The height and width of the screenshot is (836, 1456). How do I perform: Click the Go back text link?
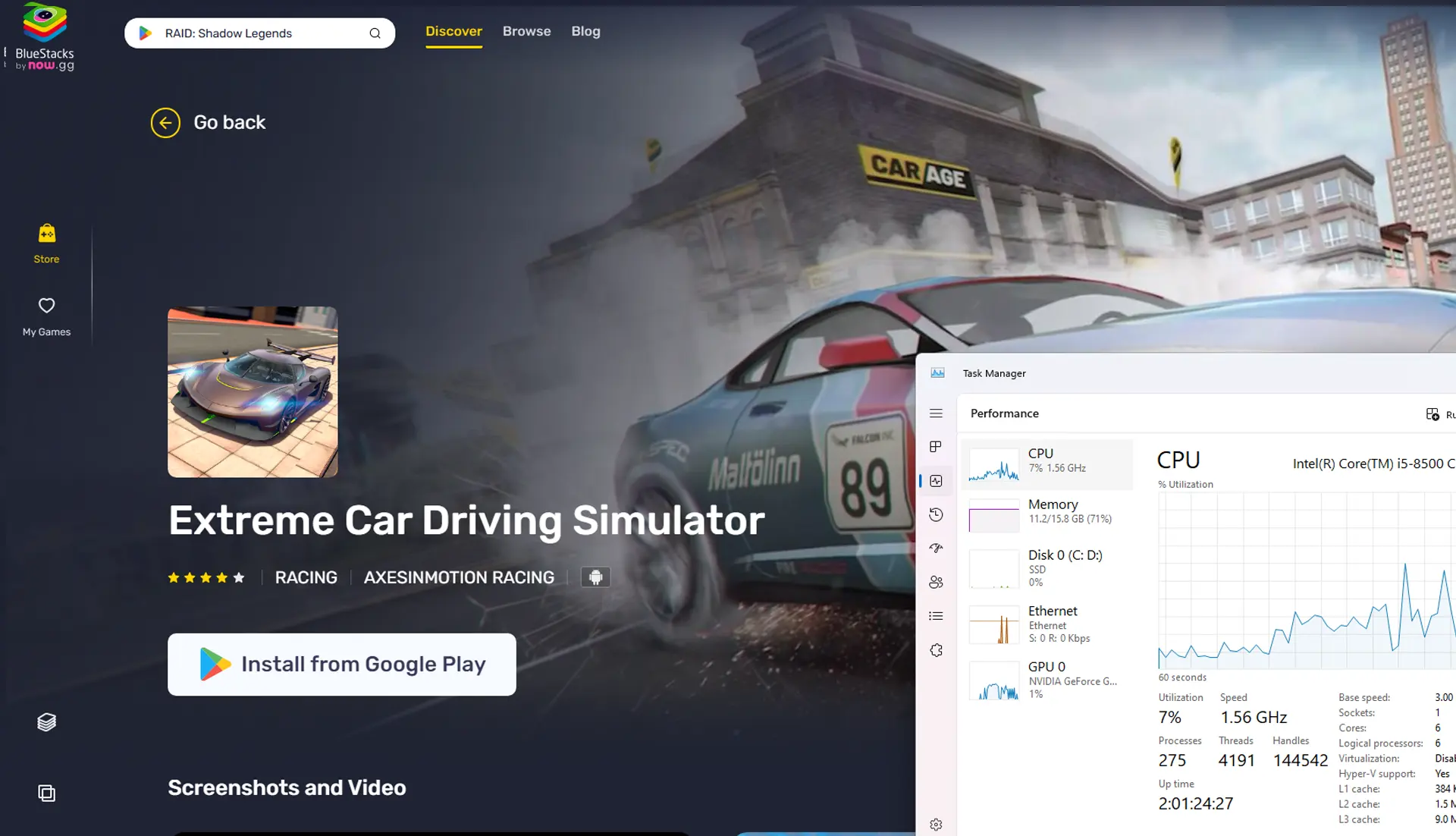(229, 122)
